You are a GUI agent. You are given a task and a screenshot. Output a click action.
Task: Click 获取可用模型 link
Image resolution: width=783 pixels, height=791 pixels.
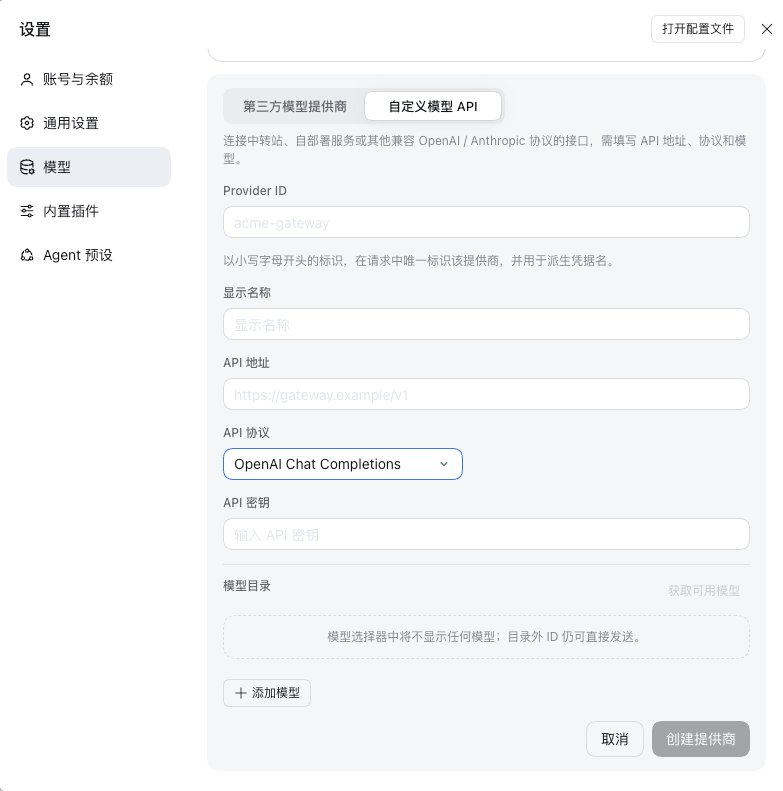click(704, 590)
